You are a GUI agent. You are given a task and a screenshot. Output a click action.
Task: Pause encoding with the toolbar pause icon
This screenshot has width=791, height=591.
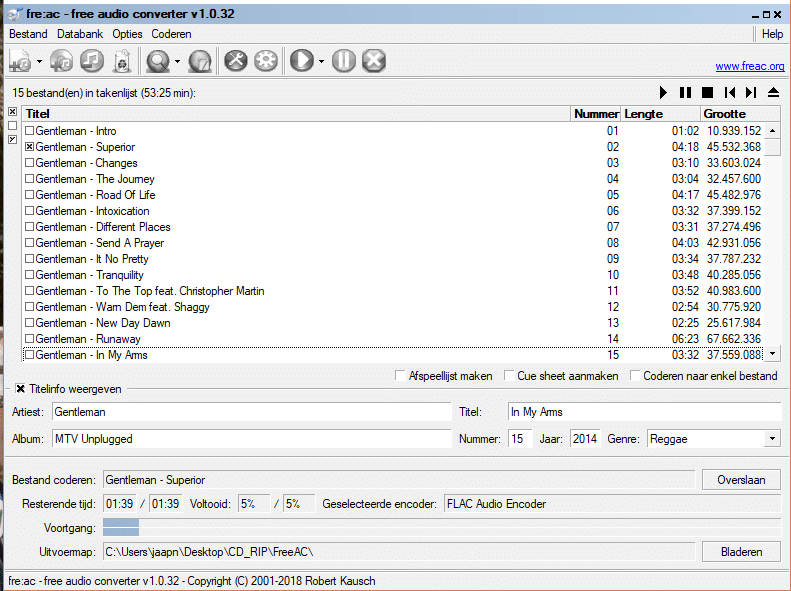pyautogui.click(x=344, y=61)
